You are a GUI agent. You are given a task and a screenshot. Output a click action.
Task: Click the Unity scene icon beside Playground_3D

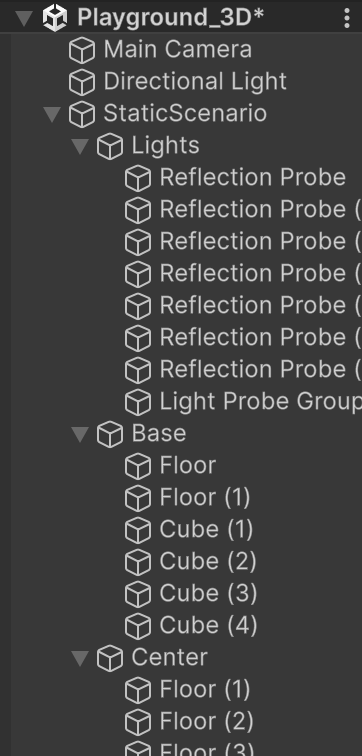click(x=55, y=18)
